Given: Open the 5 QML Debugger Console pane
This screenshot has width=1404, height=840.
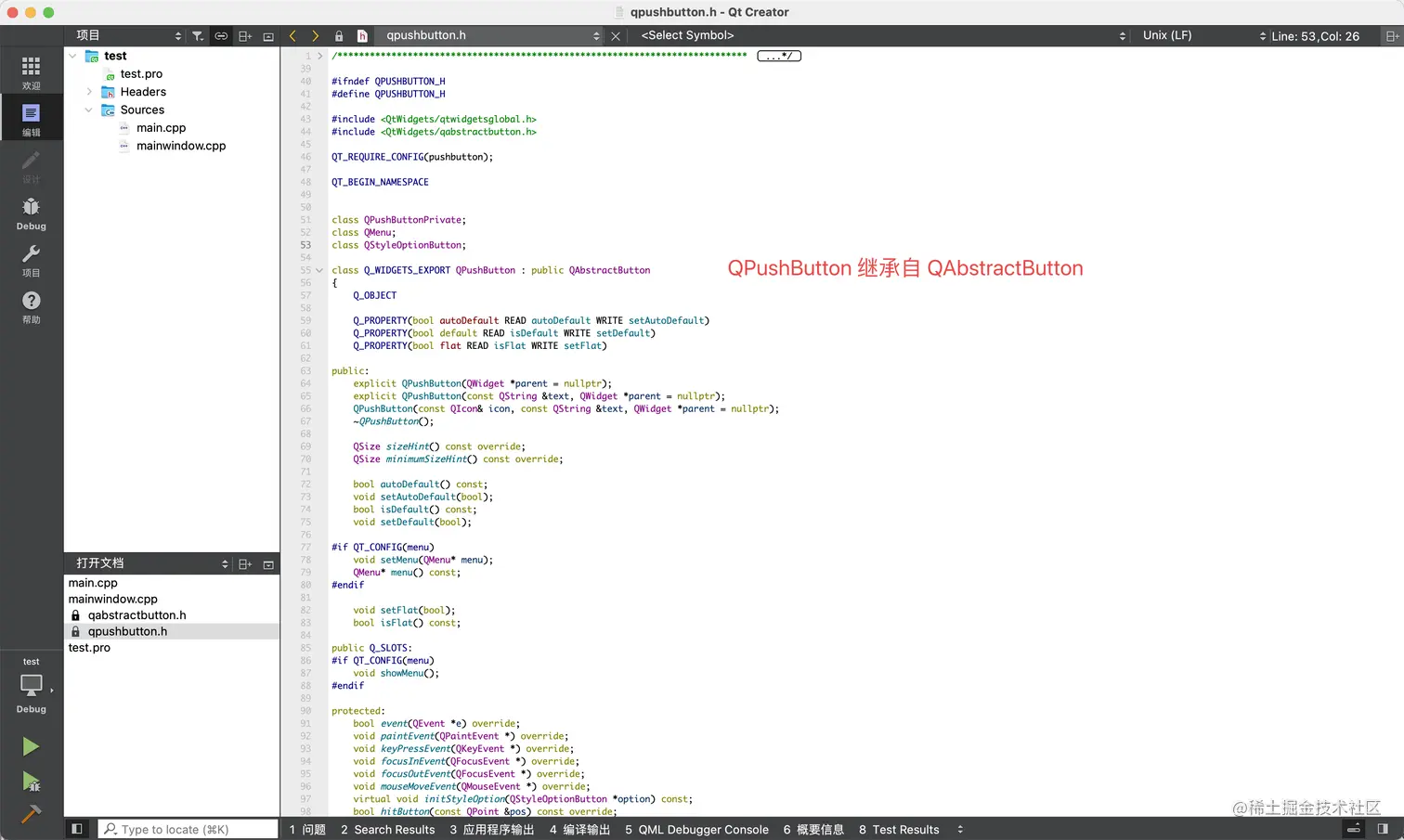Looking at the screenshot, I should (696, 830).
